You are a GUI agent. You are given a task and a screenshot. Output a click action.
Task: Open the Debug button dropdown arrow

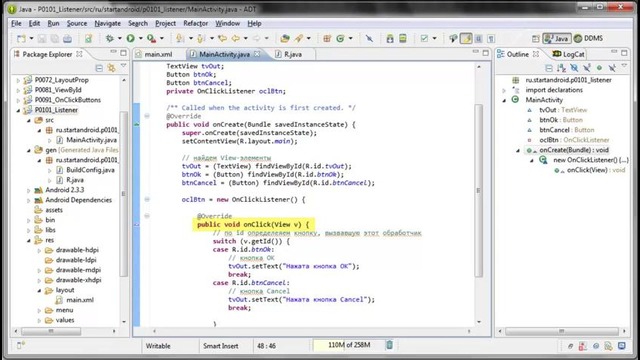(120, 38)
